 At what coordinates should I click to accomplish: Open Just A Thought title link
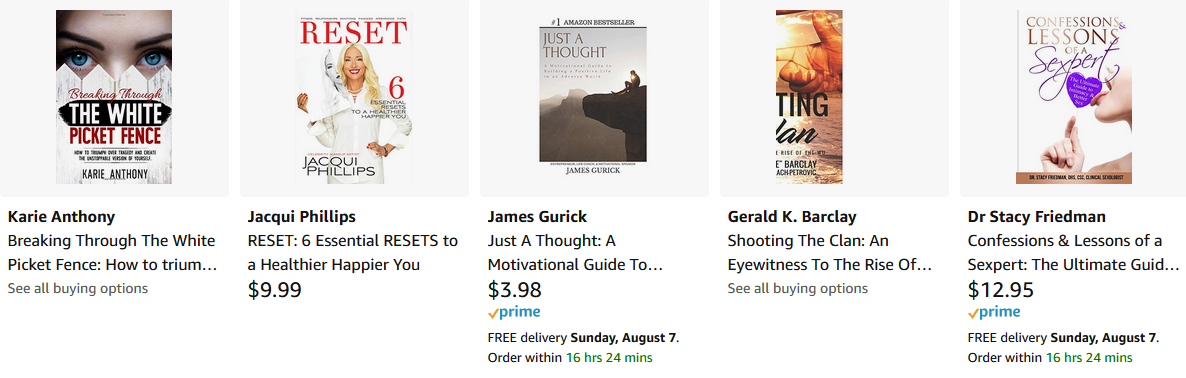(x=576, y=253)
